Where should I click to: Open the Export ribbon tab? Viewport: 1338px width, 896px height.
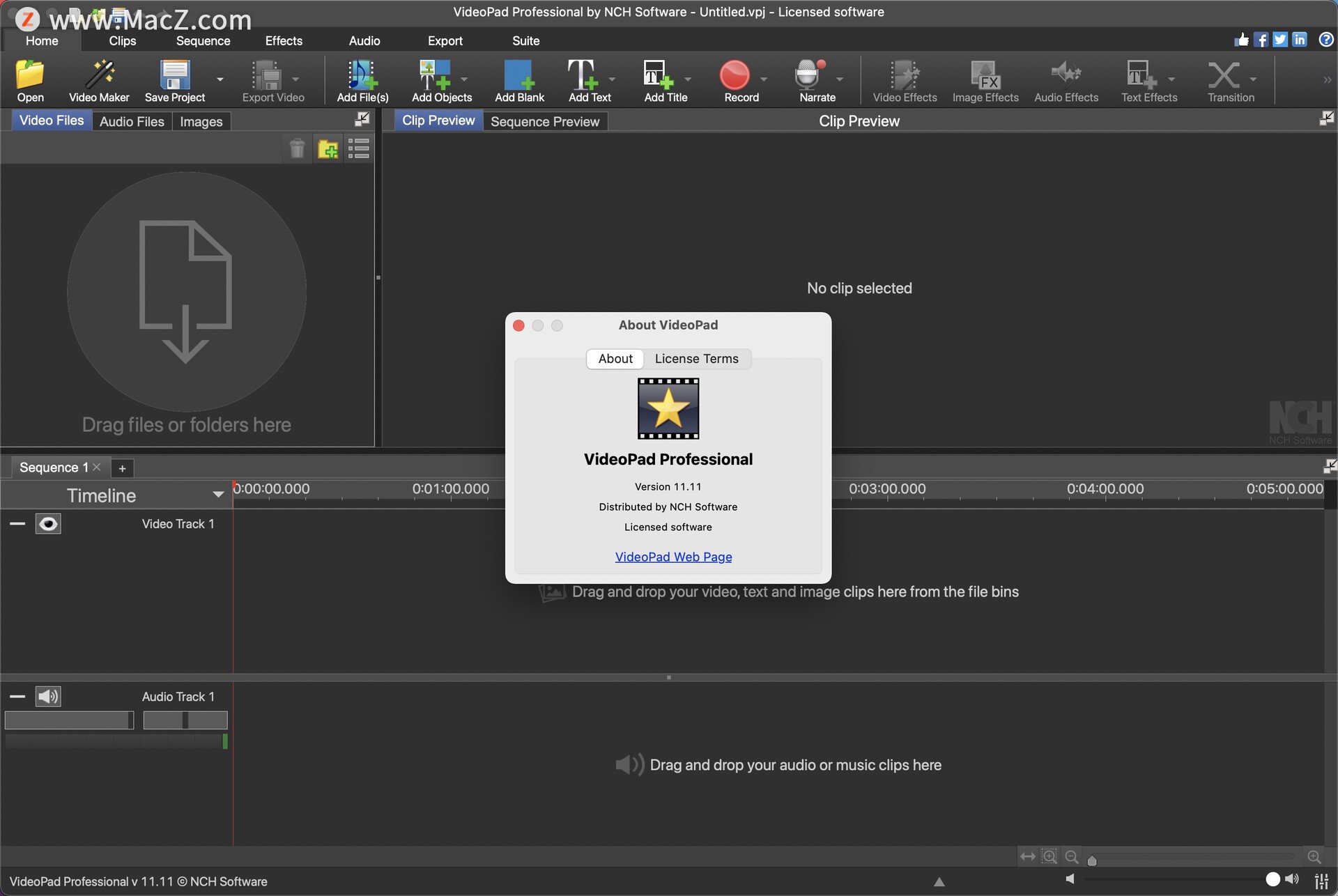point(445,40)
